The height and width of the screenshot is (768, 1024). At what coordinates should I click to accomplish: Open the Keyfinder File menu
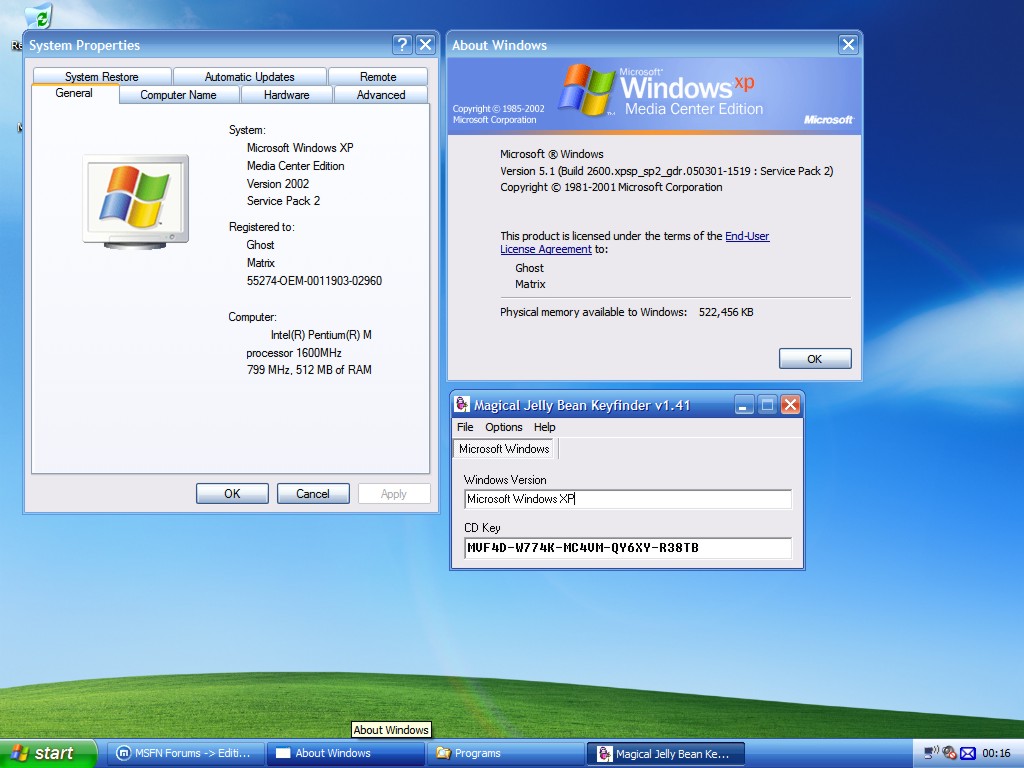(x=465, y=427)
